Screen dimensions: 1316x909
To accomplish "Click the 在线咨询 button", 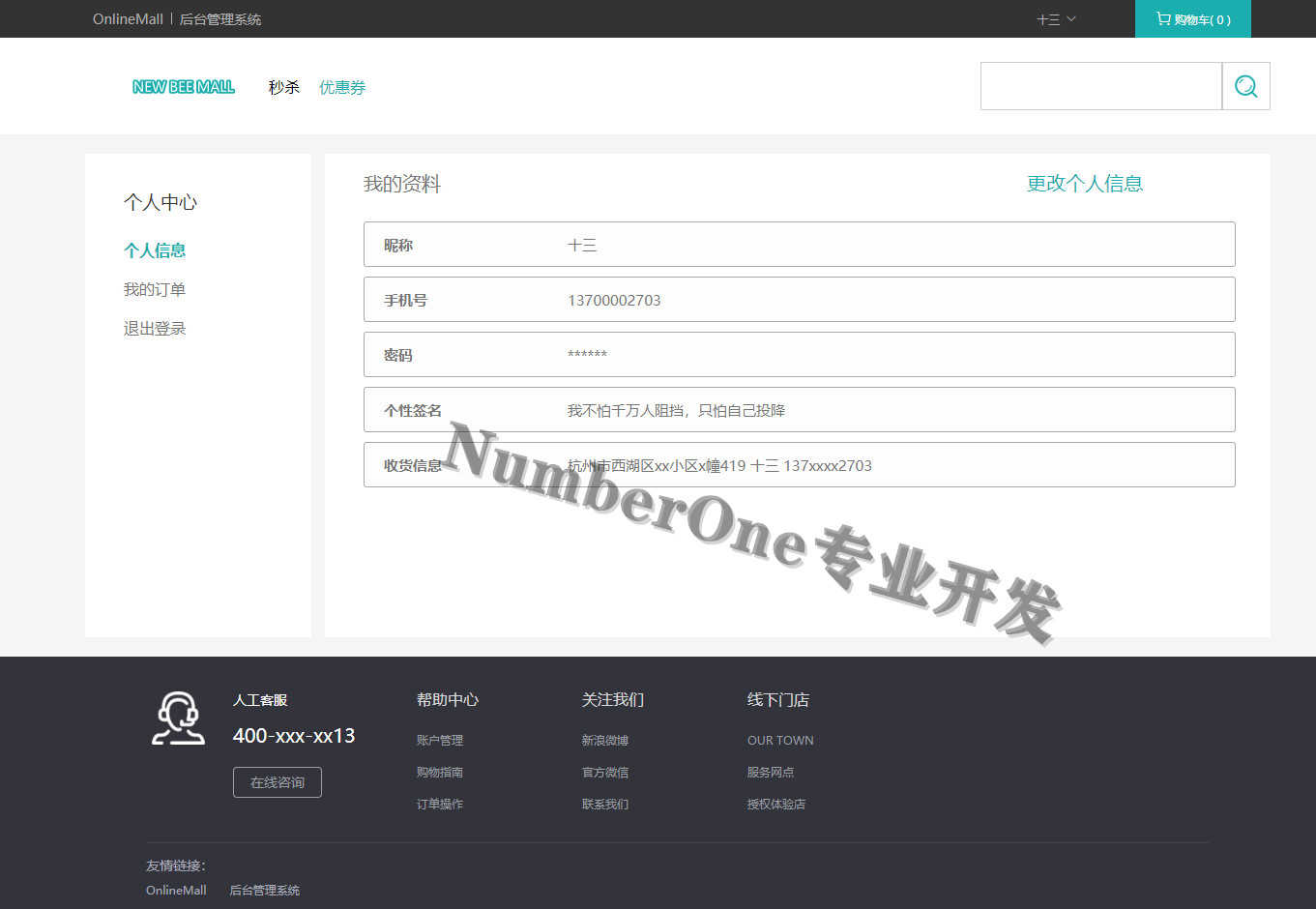I will (278, 782).
